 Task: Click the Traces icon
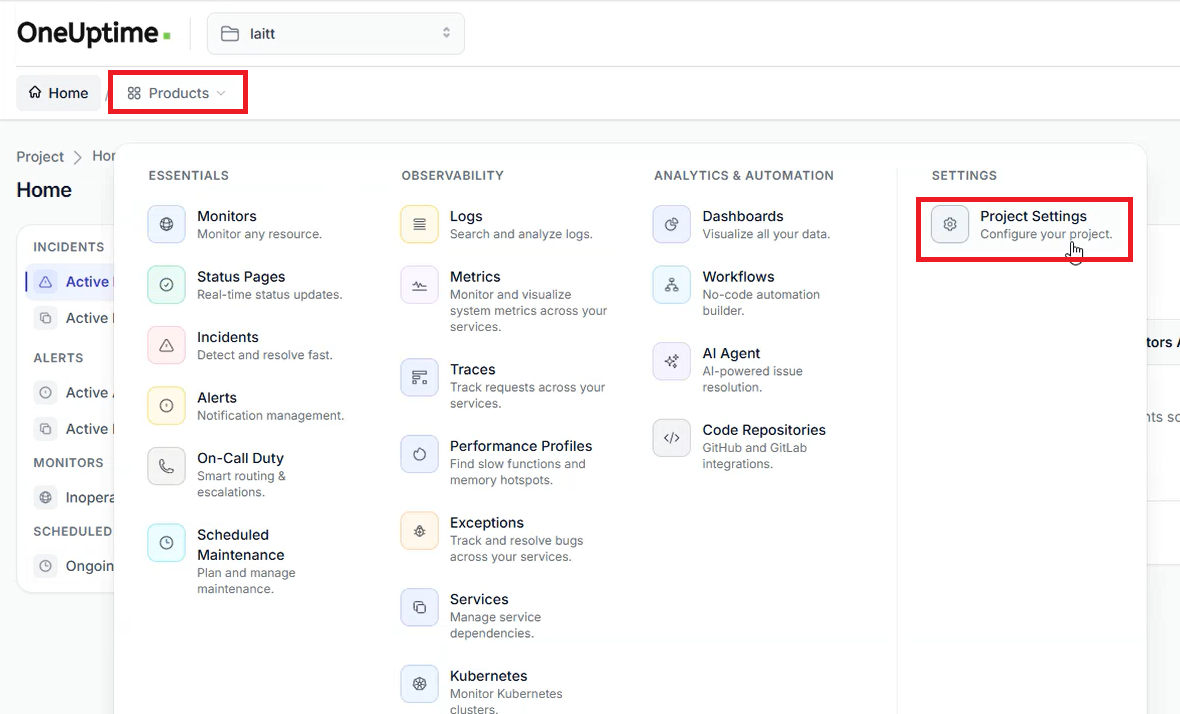(419, 377)
